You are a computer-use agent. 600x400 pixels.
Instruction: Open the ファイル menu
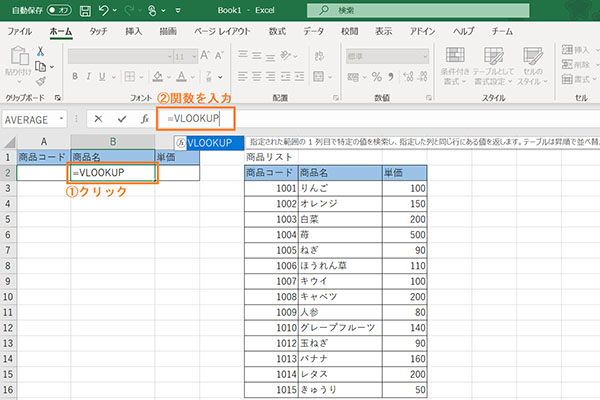19,31
